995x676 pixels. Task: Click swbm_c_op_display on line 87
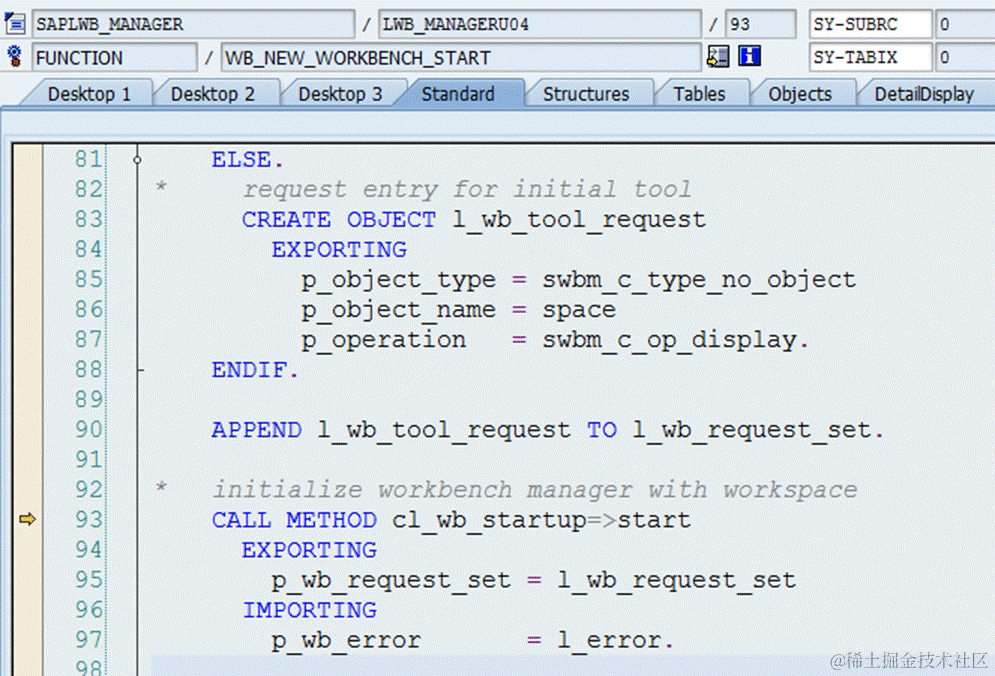669,340
